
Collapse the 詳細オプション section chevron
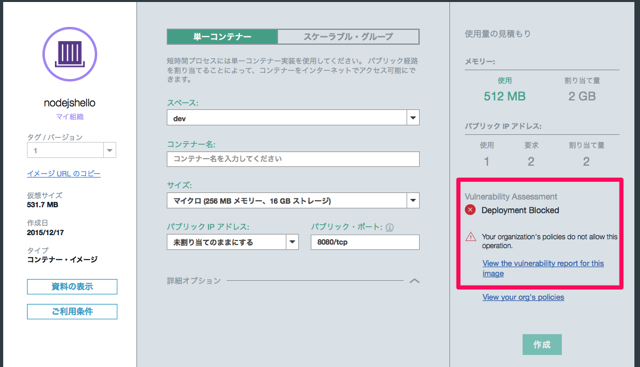click(x=414, y=281)
